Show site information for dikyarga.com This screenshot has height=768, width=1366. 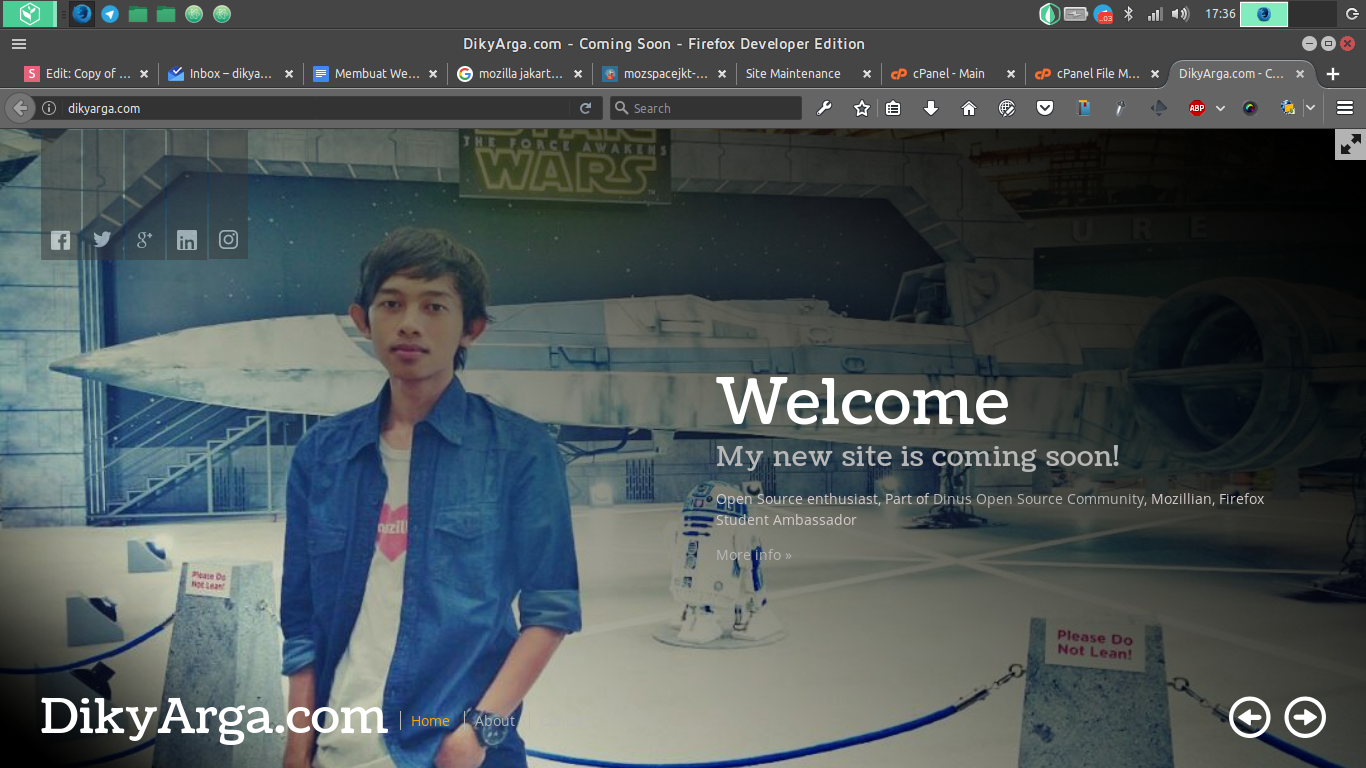point(49,108)
